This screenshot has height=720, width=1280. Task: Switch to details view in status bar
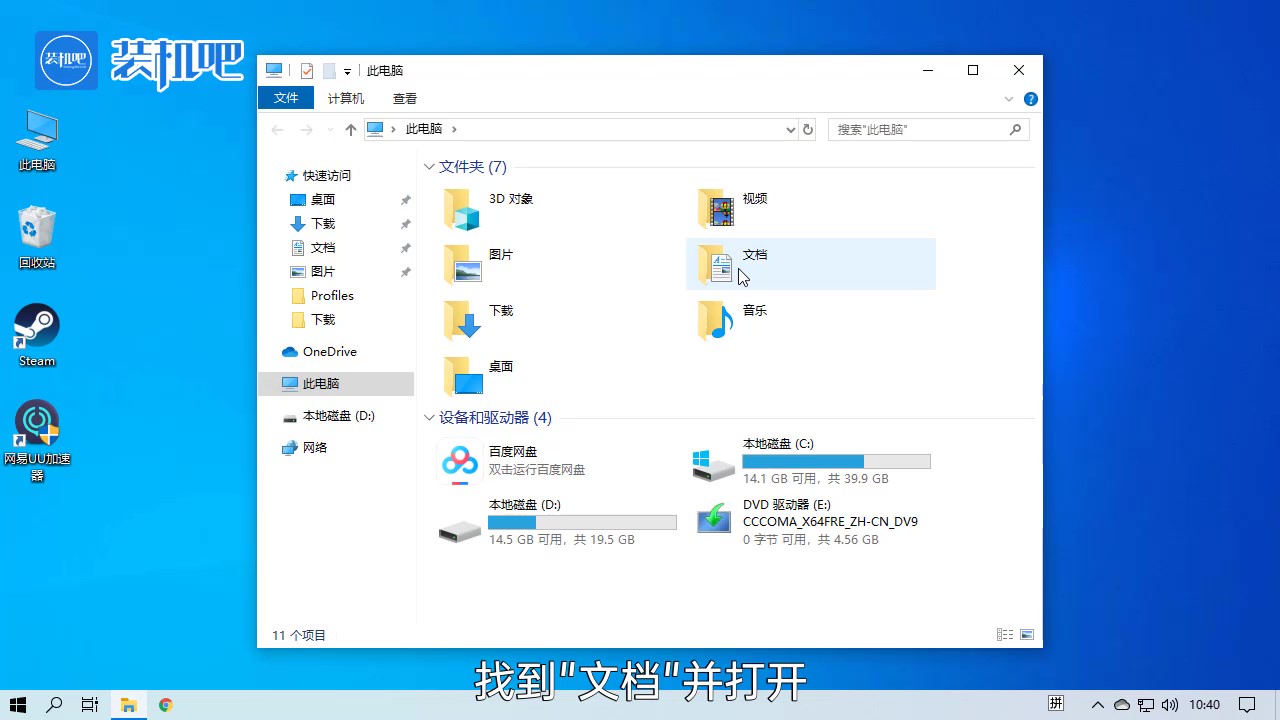(x=1004, y=635)
